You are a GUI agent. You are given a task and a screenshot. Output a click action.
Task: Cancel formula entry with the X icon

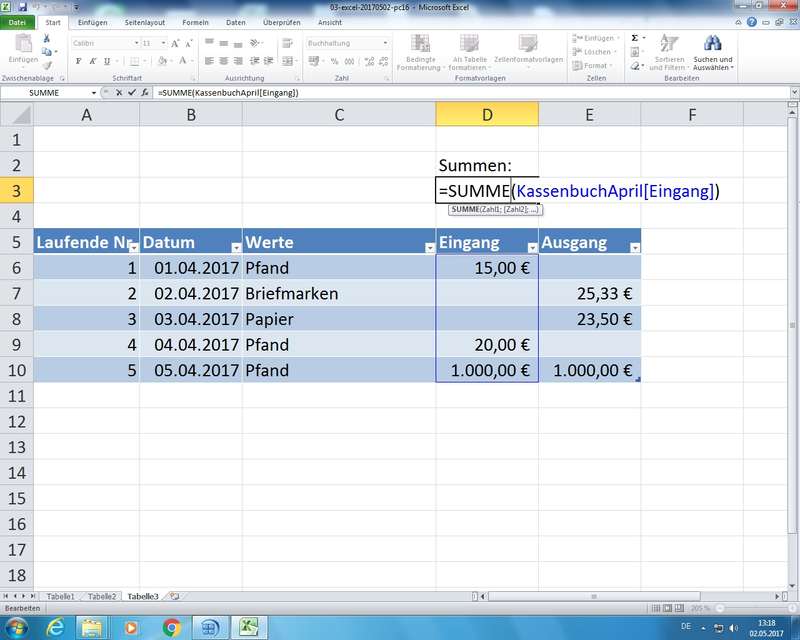click(x=118, y=93)
